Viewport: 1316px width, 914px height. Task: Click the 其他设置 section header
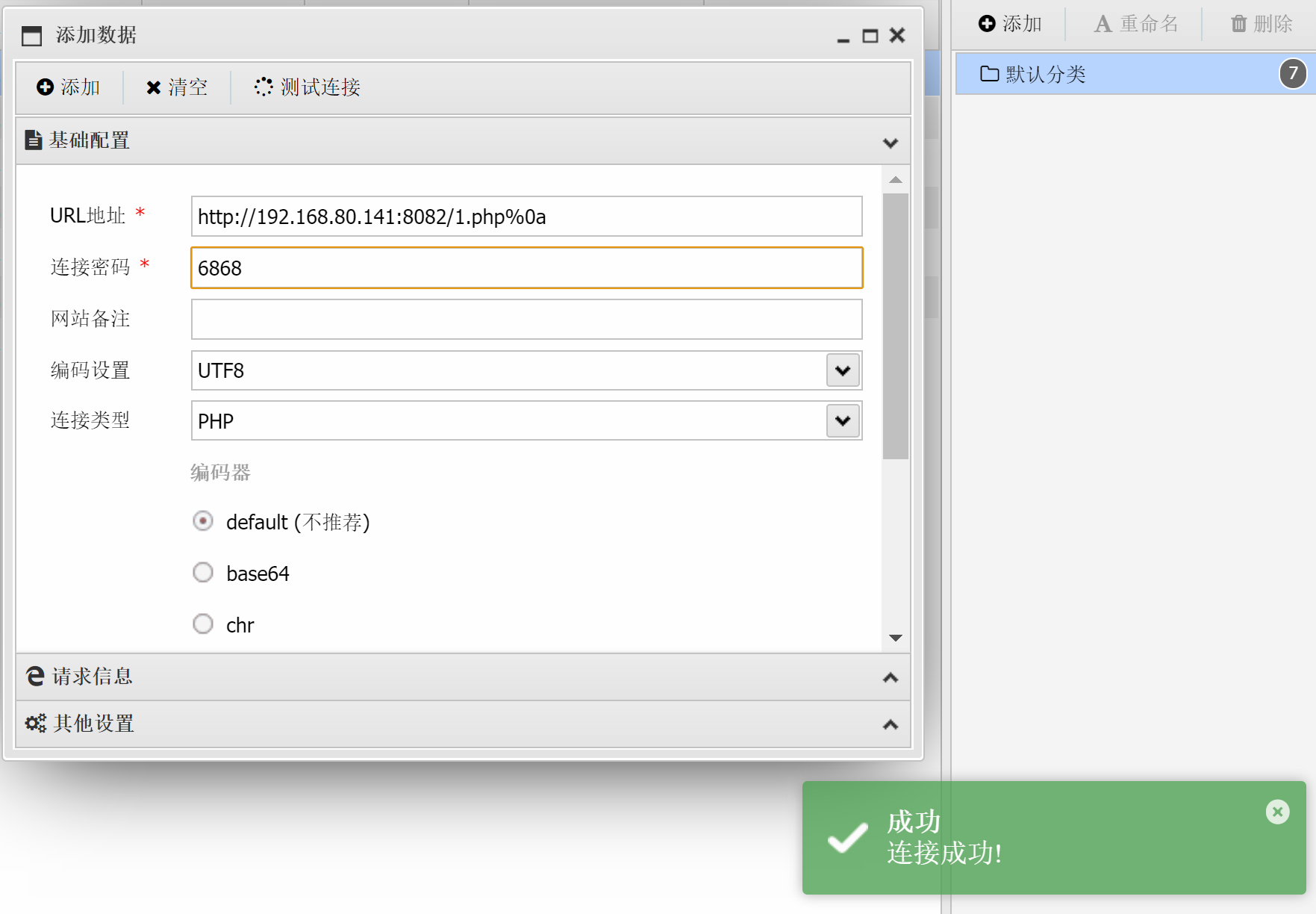(x=463, y=724)
